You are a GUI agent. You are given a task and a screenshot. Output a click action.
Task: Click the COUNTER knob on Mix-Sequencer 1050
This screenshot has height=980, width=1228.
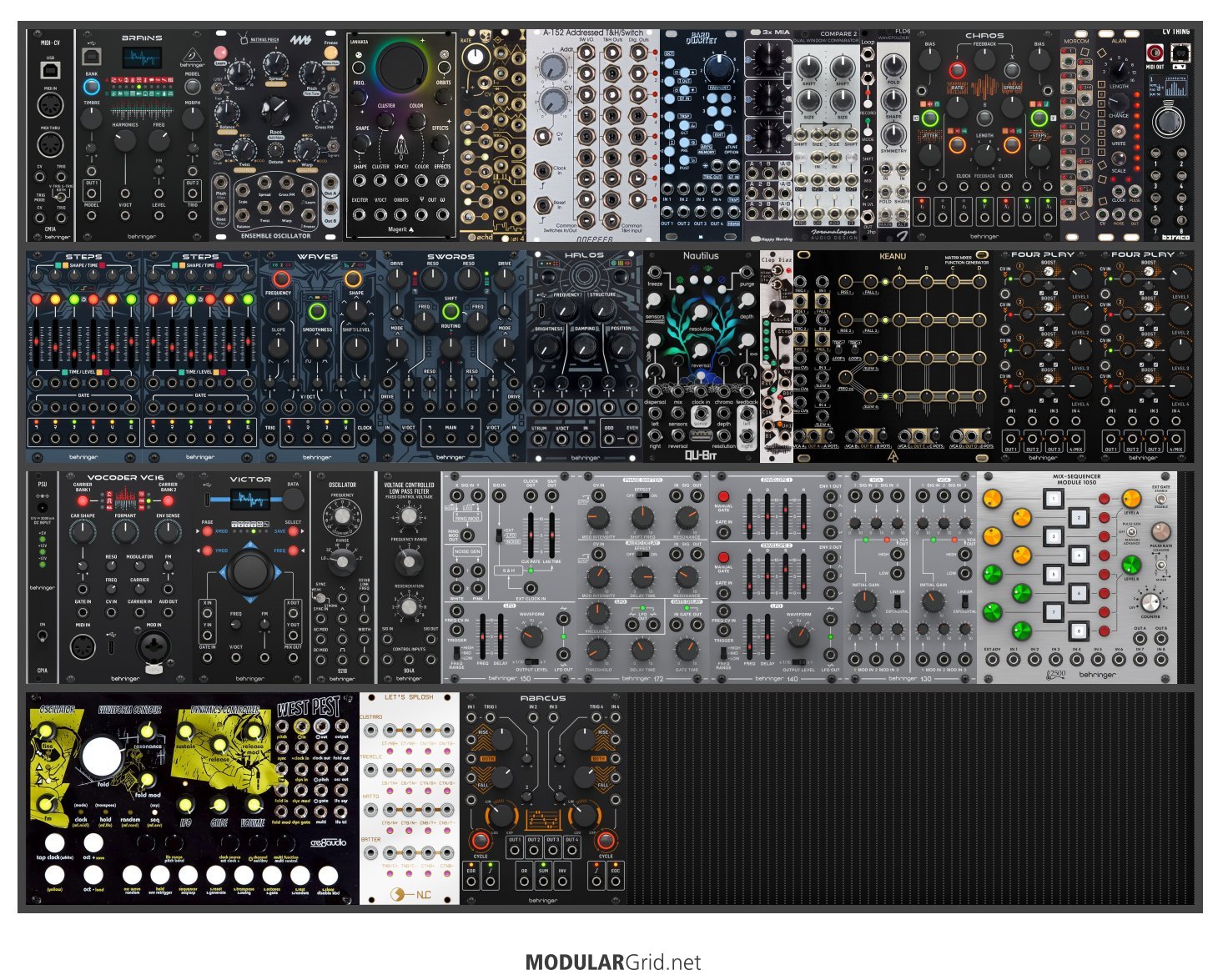[1150, 603]
